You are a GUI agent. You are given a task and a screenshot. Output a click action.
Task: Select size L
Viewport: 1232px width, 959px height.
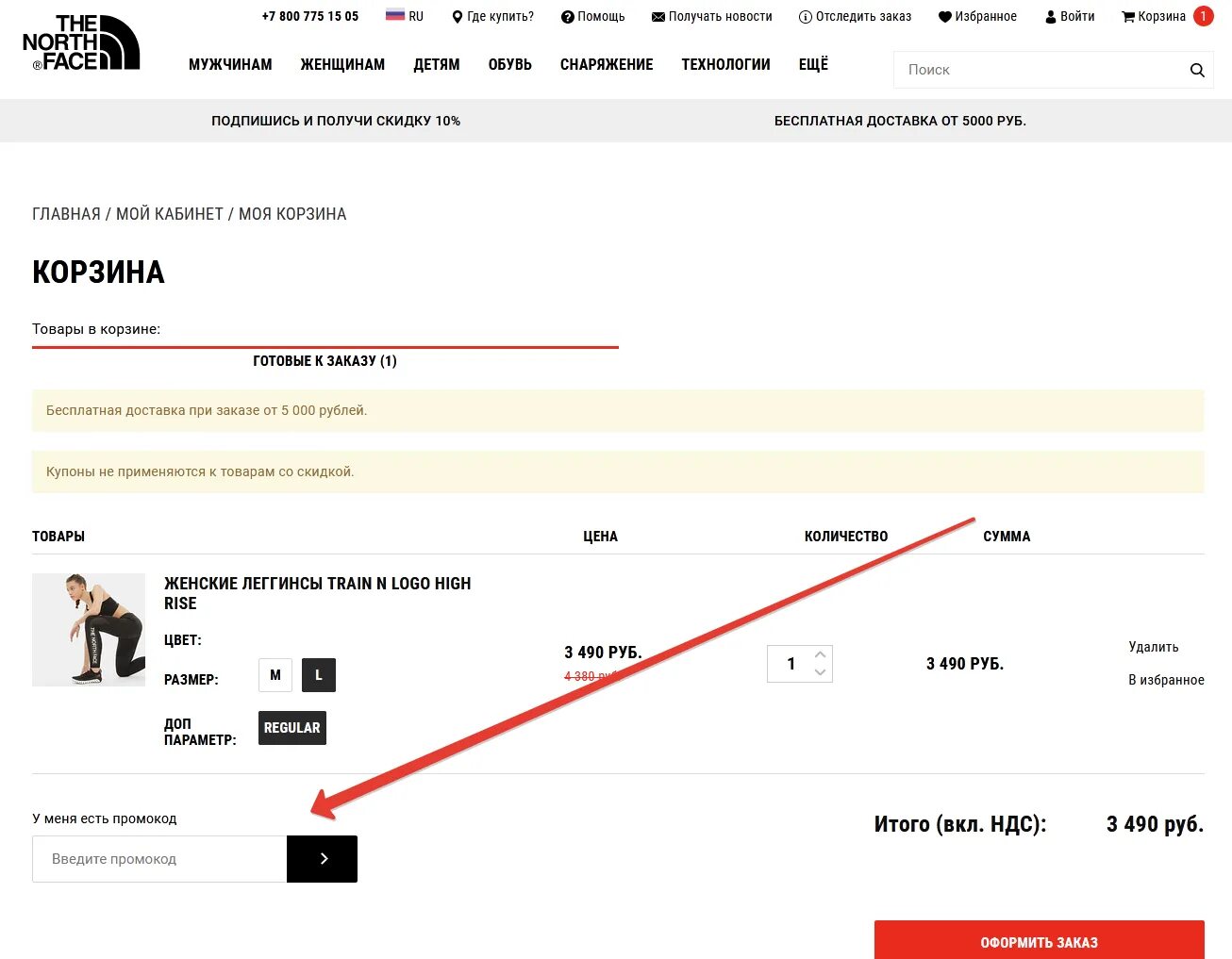click(319, 675)
